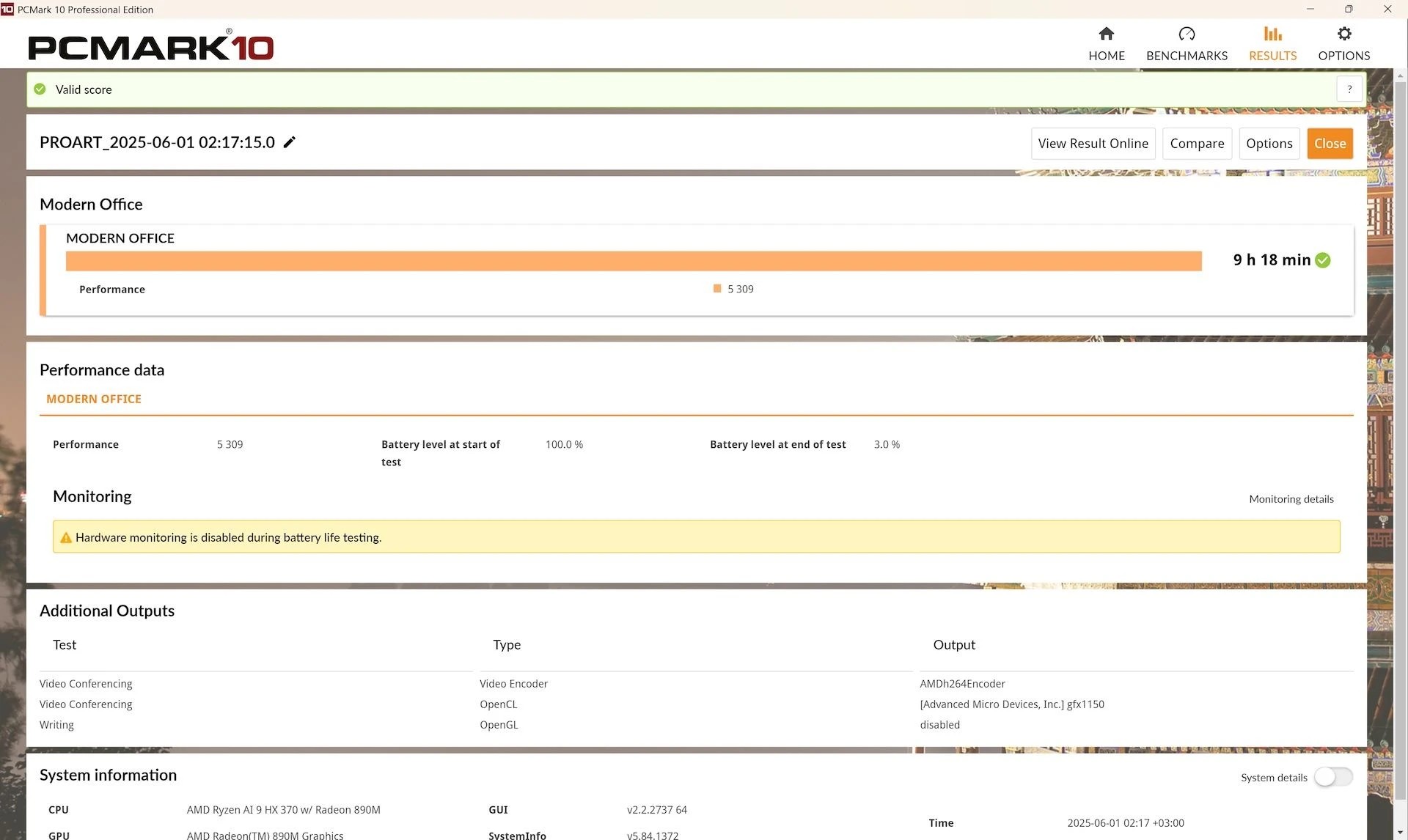Click the Home house icon
The height and width of the screenshot is (840, 1408).
[1106, 34]
